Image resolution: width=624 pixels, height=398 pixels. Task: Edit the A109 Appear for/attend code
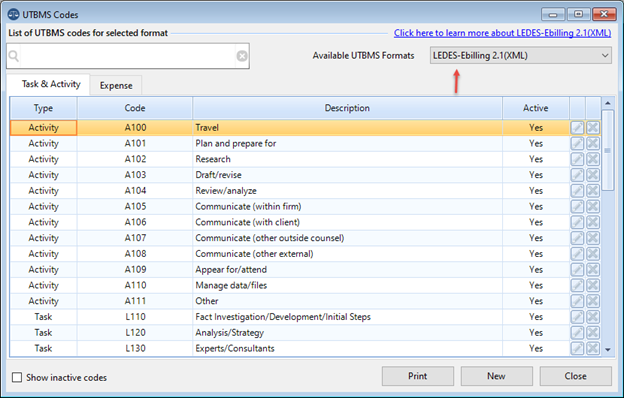point(577,269)
